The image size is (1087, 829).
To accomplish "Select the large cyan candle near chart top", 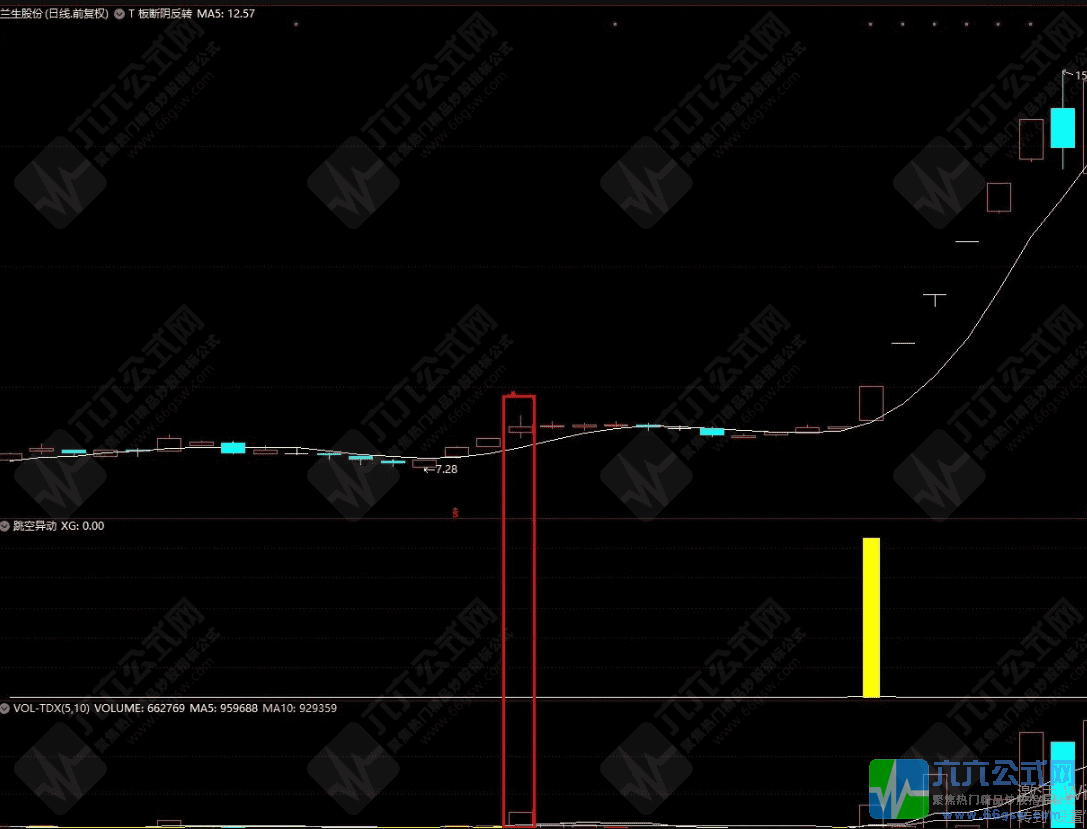I will [1062, 127].
